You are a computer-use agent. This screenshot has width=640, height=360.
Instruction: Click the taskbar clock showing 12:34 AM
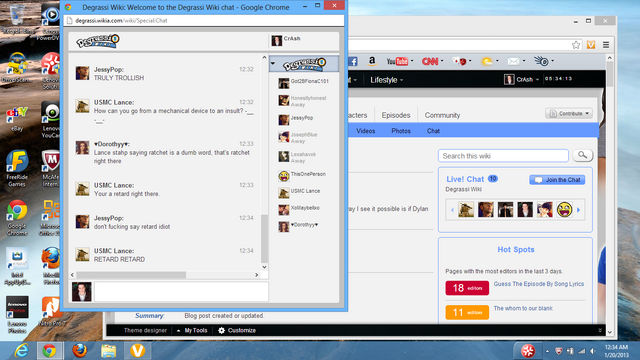pos(616,351)
